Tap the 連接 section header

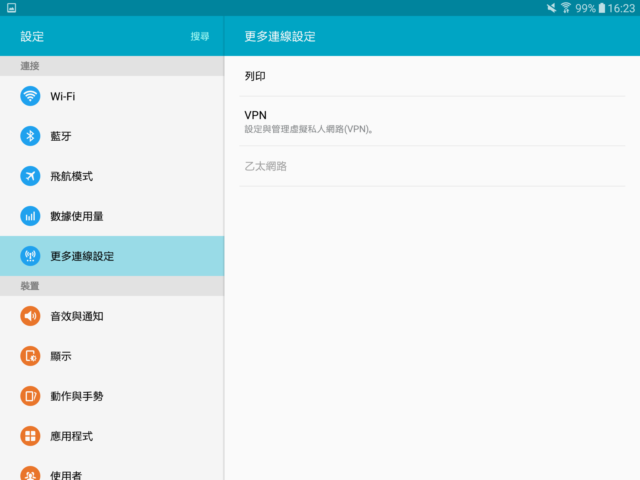30,66
